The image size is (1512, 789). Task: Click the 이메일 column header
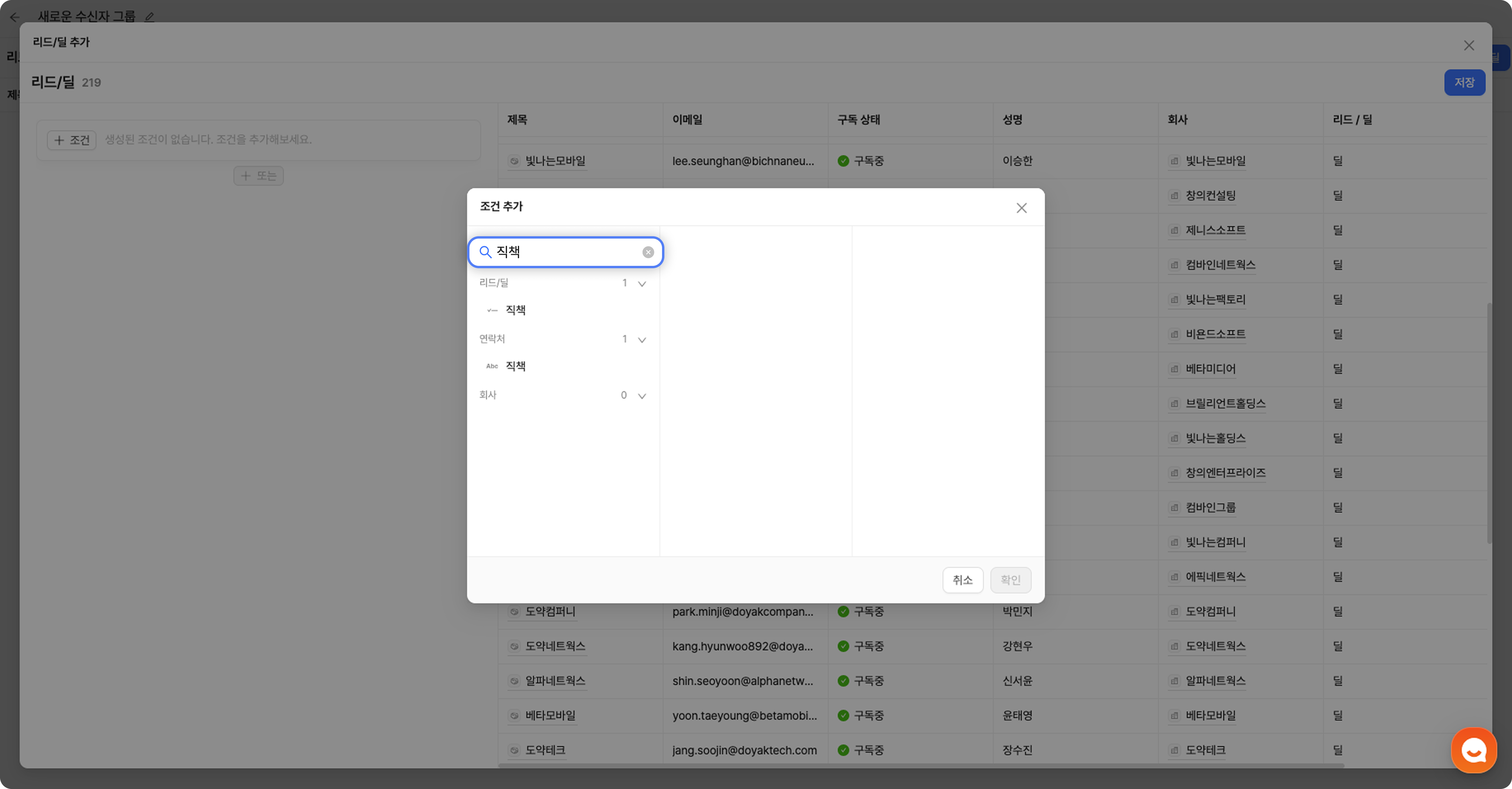(687, 120)
